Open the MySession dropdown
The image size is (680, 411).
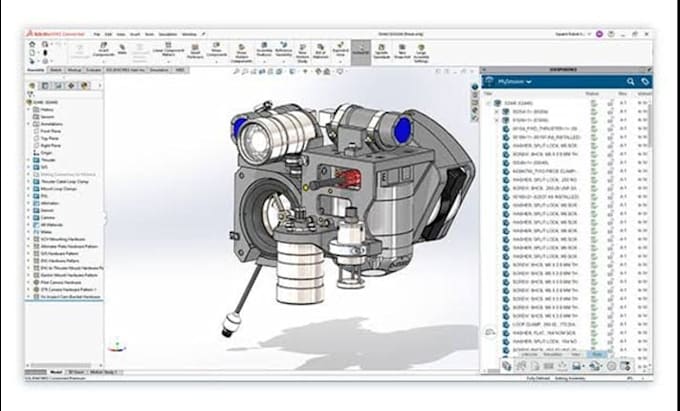point(515,82)
